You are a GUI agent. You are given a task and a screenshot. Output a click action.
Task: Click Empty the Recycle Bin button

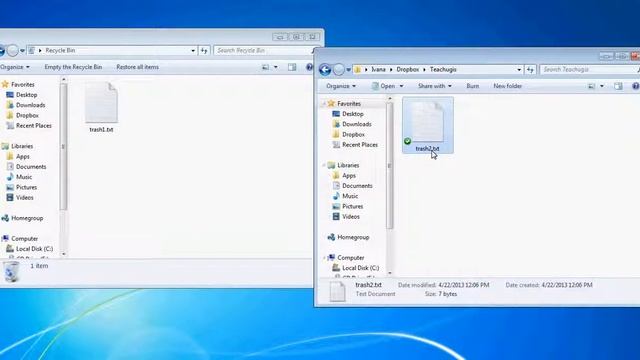pyautogui.click(x=73, y=67)
